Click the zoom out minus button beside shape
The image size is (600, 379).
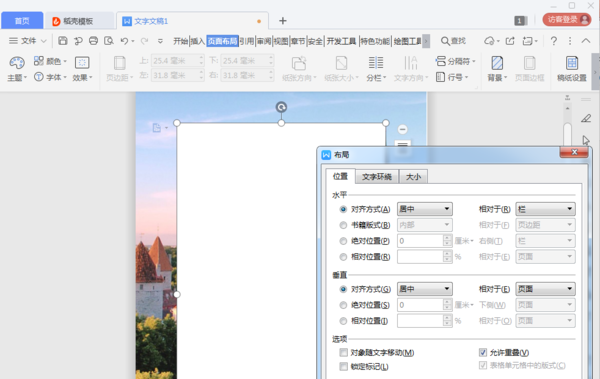402,129
